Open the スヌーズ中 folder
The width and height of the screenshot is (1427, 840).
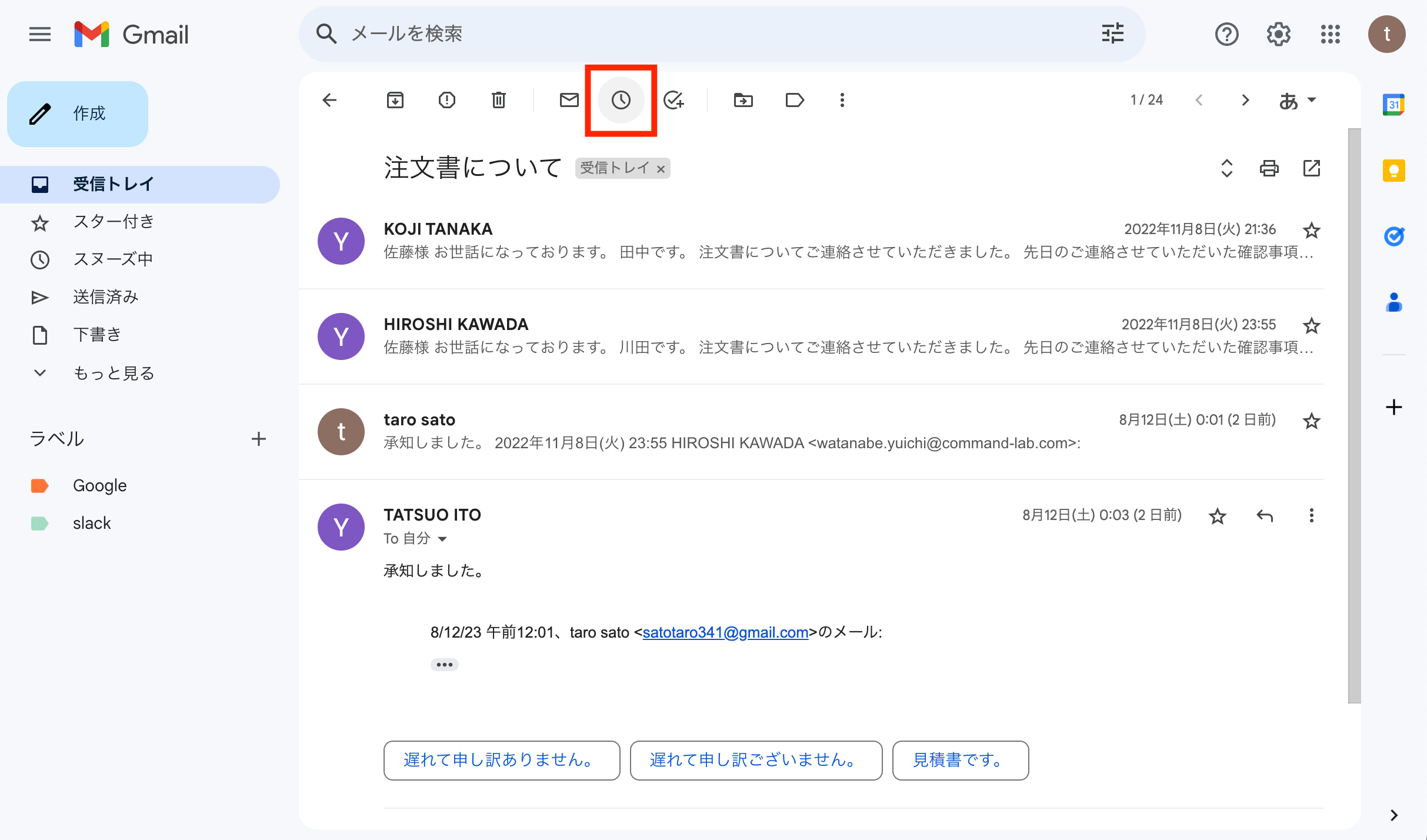pyautogui.click(x=140, y=259)
